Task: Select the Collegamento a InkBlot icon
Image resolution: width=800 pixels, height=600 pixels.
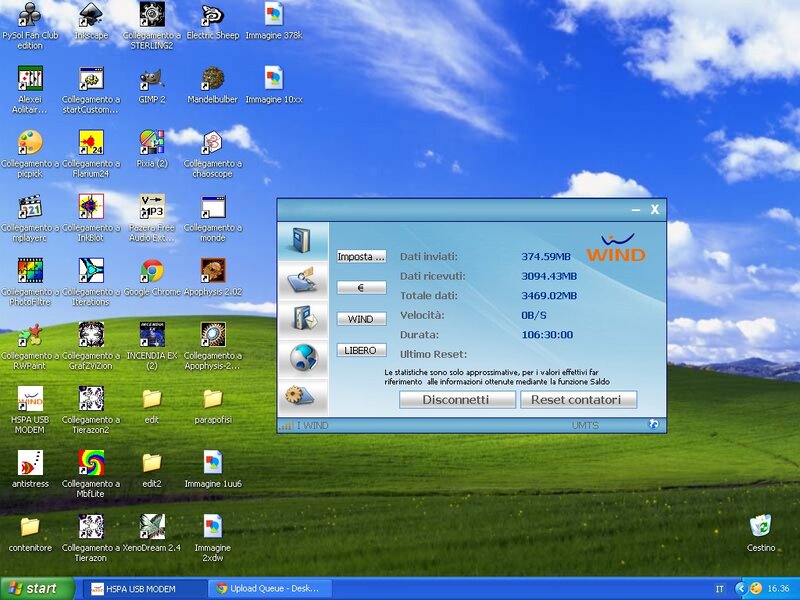Action: pyautogui.click(x=91, y=217)
